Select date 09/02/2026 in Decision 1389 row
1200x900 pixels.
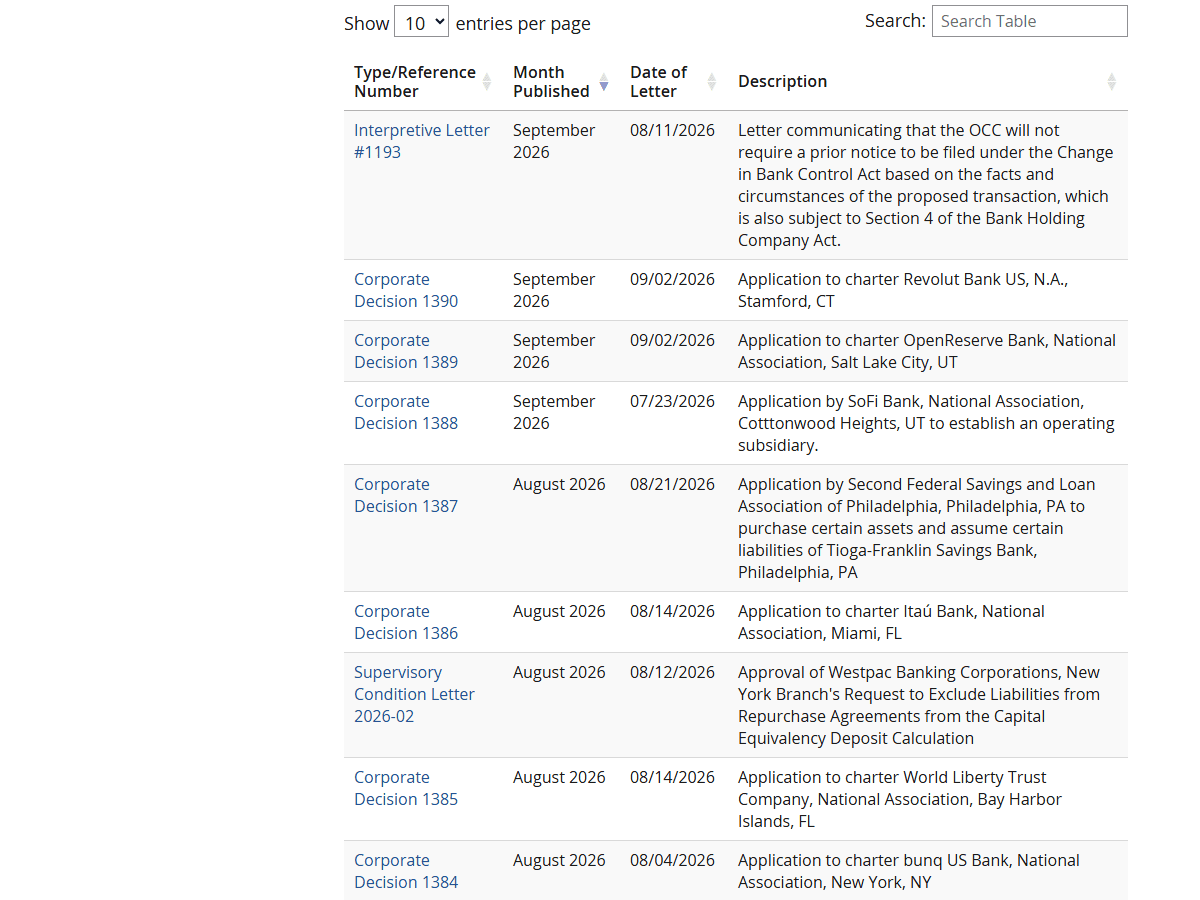pyautogui.click(x=672, y=340)
